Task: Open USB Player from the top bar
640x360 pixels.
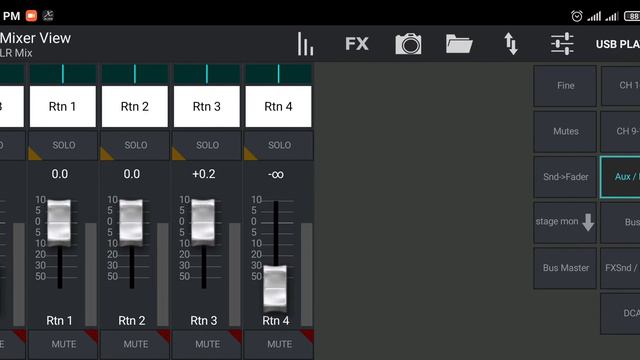Action: [618, 44]
